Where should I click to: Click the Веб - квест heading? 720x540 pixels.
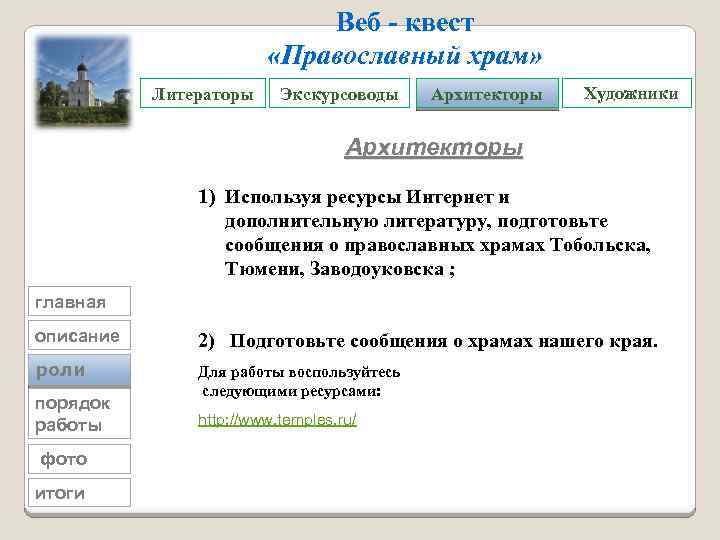pyautogui.click(x=405, y=22)
